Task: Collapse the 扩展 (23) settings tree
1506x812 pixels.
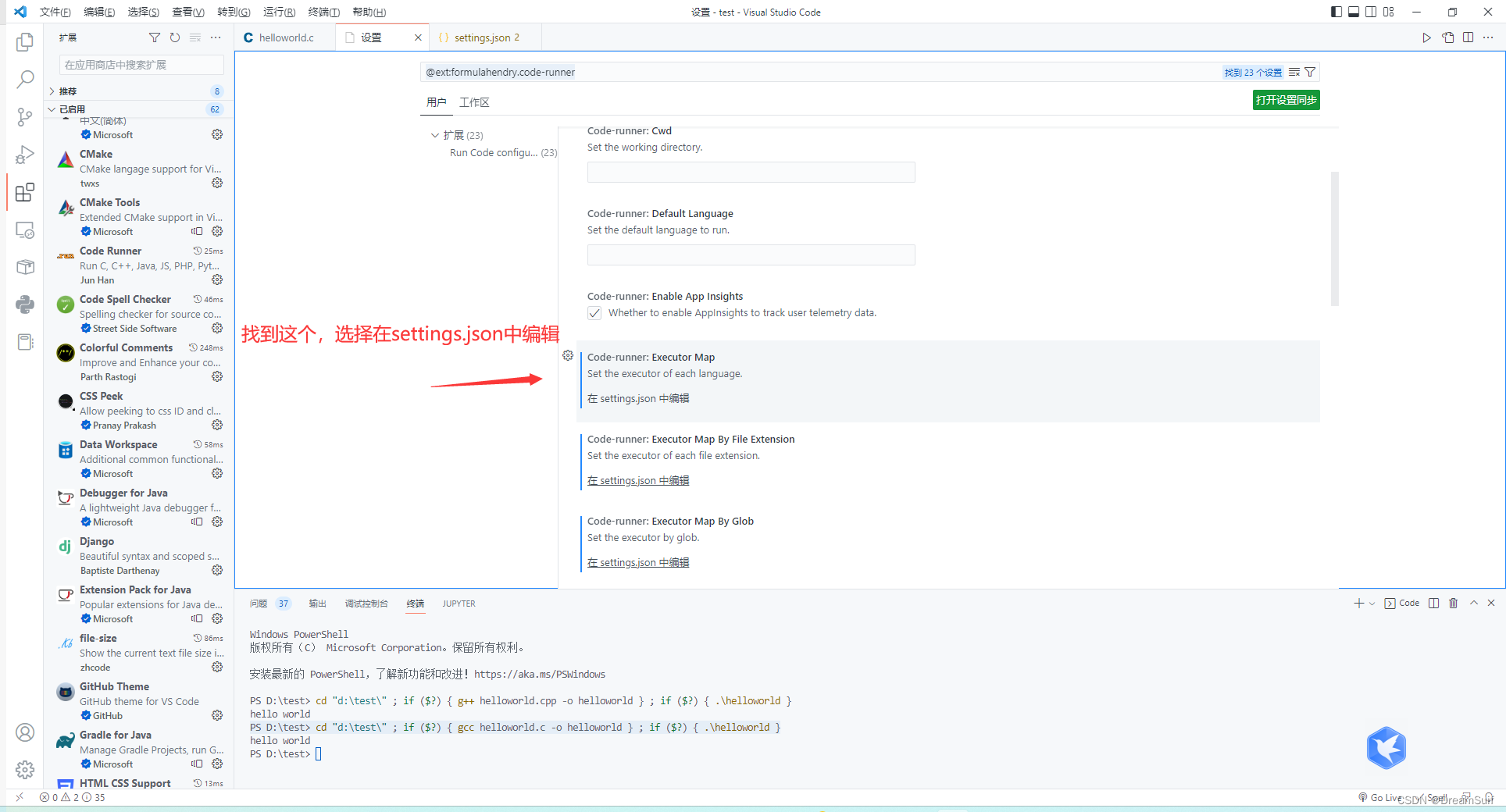Action: [x=435, y=135]
